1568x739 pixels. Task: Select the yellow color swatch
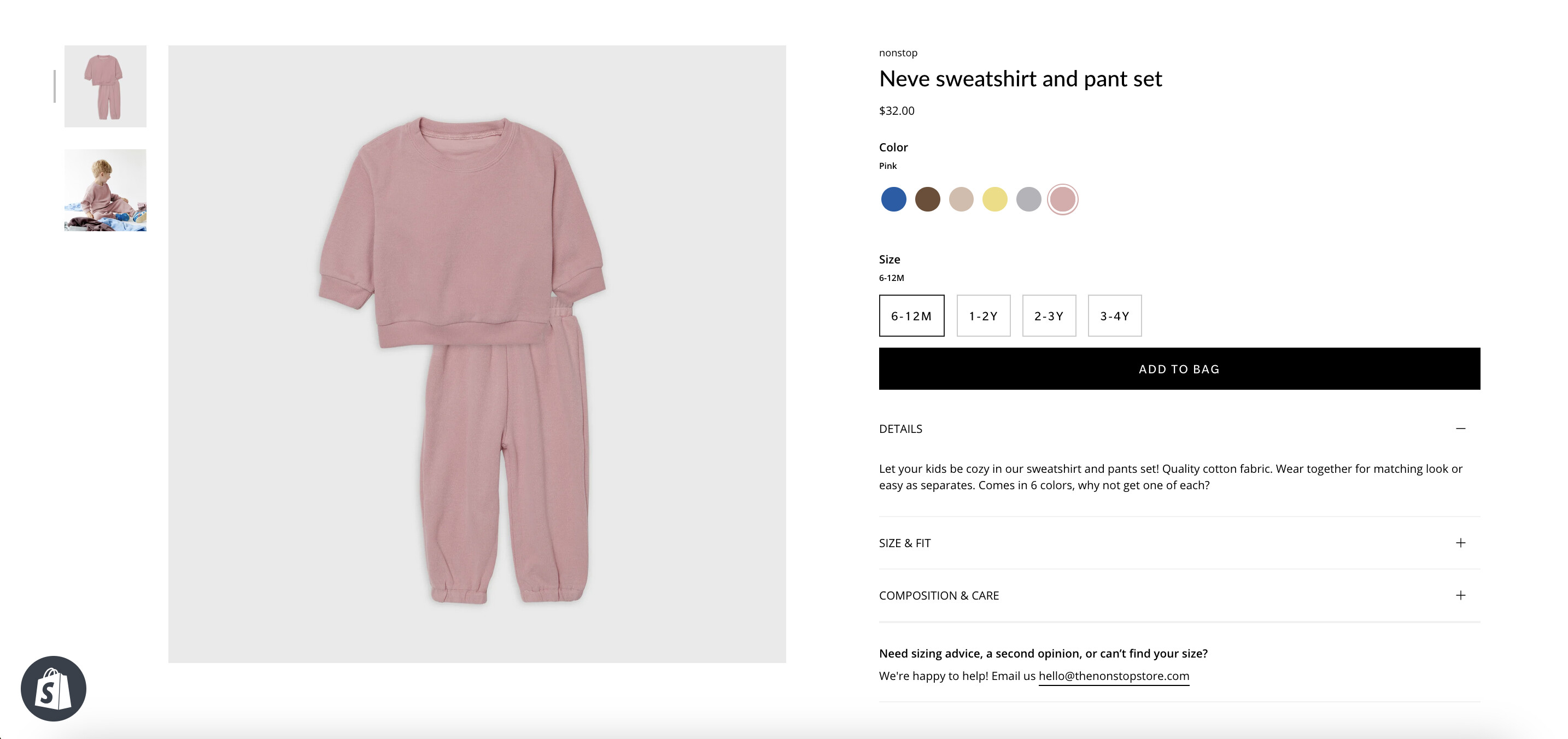pos(994,199)
